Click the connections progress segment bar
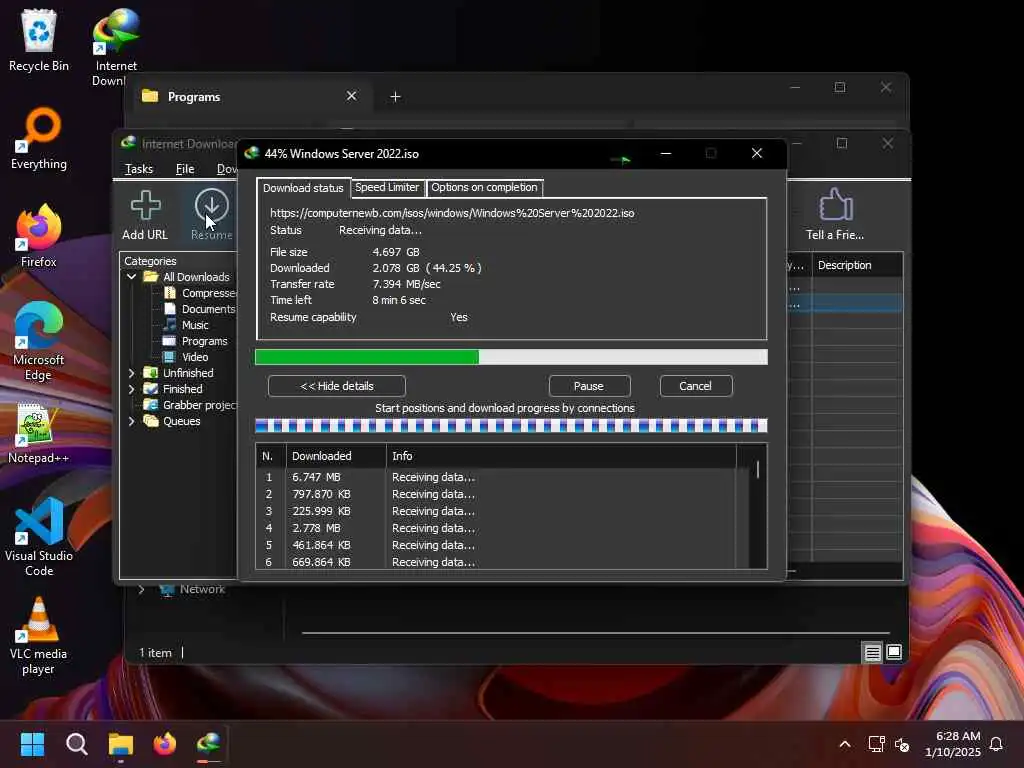Viewport: 1024px width, 768px height. pyautogui.click(x=511, y=426)
